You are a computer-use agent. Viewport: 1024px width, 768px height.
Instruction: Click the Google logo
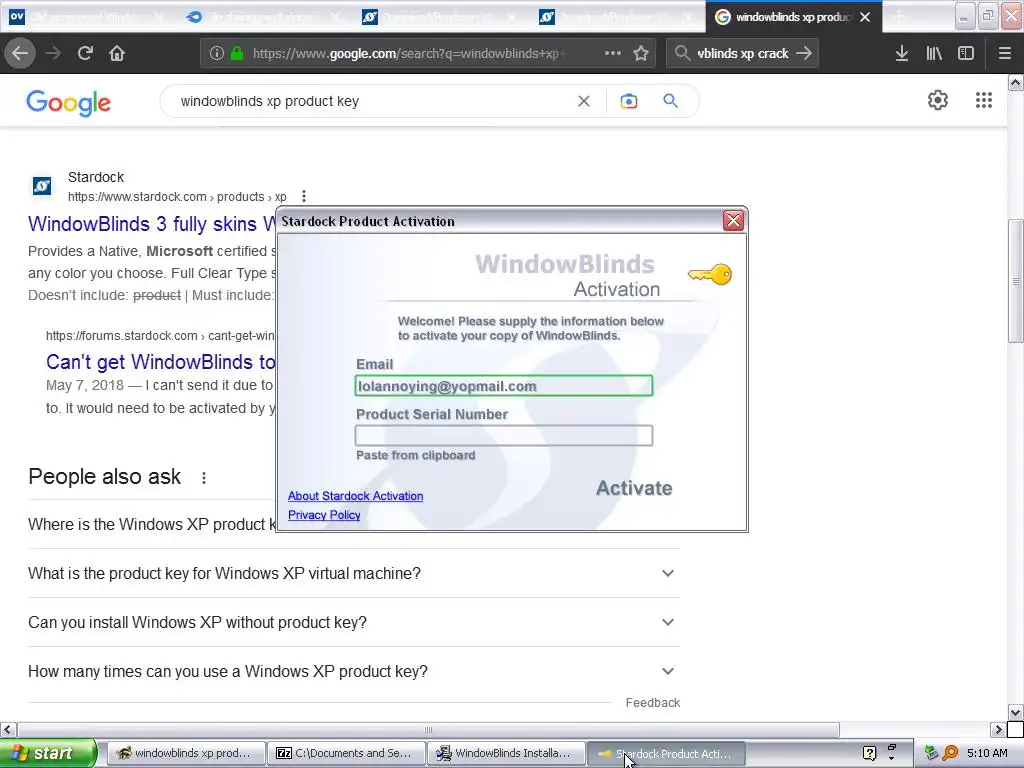click(69, 103)
